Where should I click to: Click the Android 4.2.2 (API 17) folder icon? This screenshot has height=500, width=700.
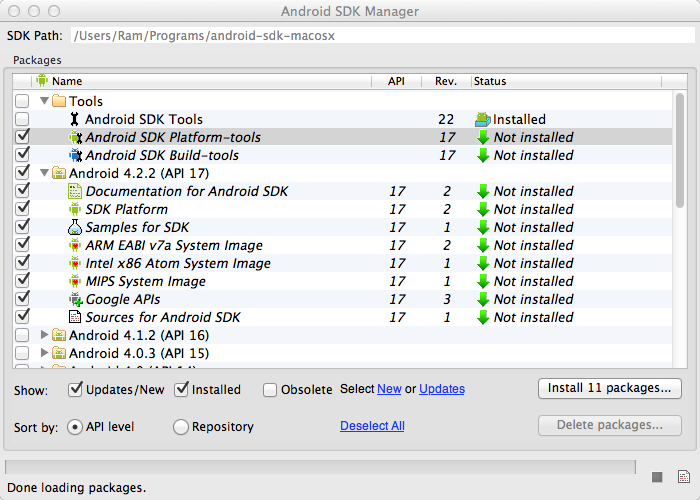(x=59, y=173)
